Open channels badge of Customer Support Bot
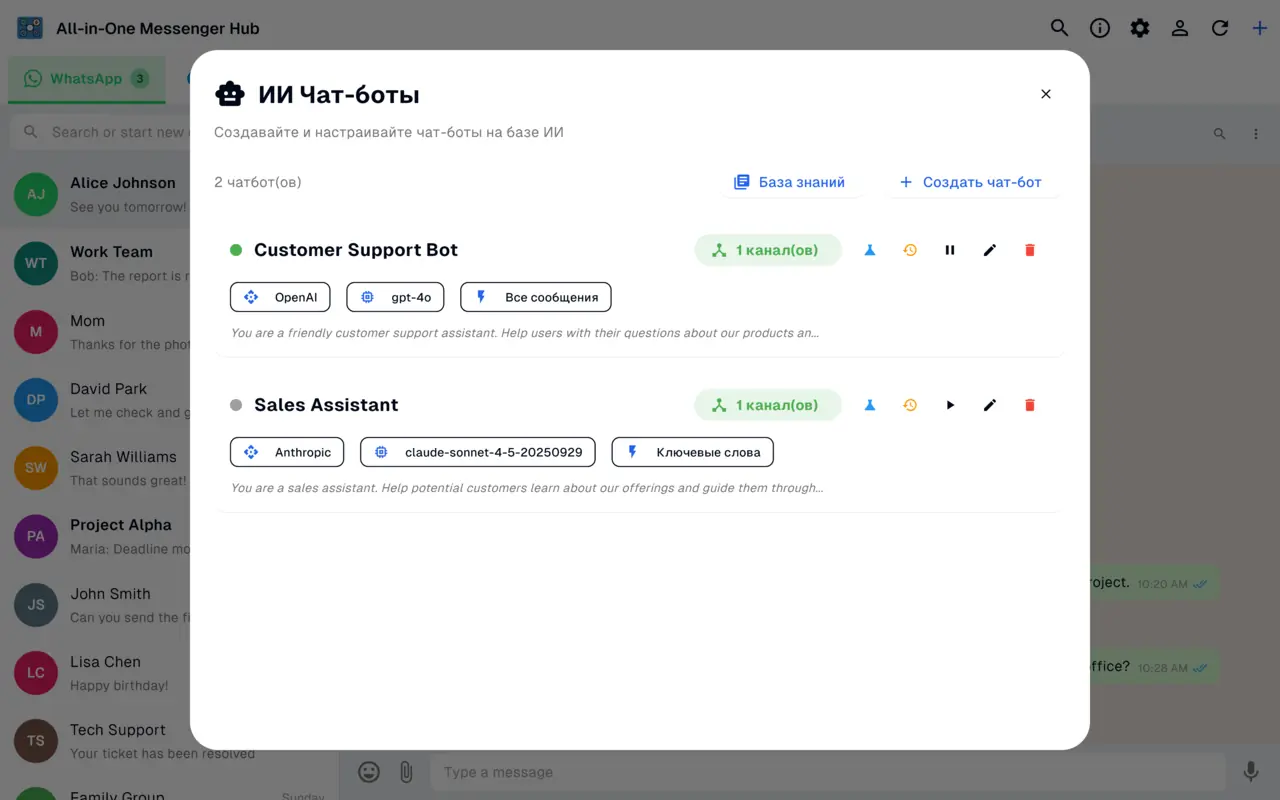 tap(768, 250)
